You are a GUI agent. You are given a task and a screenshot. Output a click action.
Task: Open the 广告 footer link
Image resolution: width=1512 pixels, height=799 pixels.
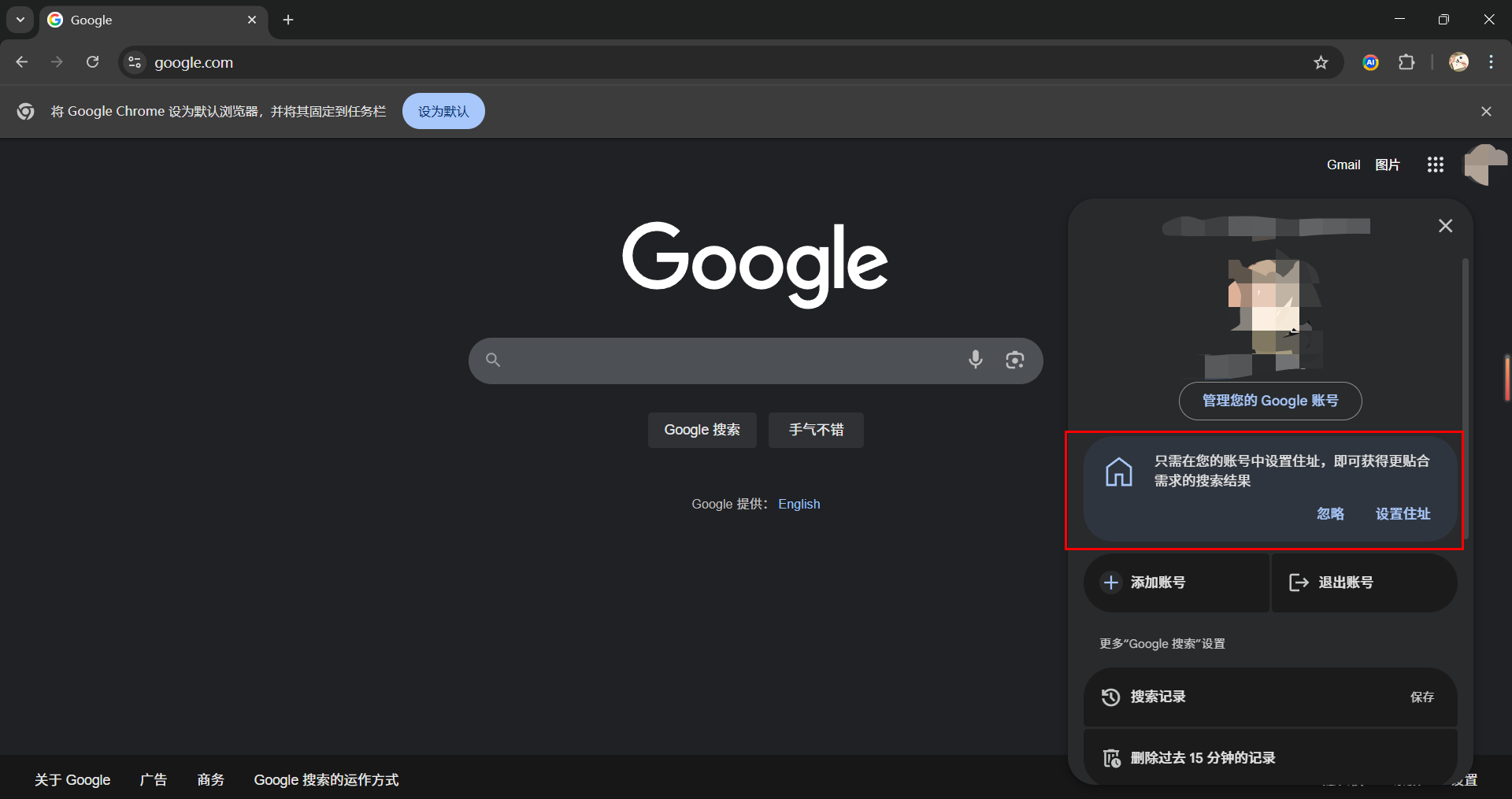click(x=154, y=779)
